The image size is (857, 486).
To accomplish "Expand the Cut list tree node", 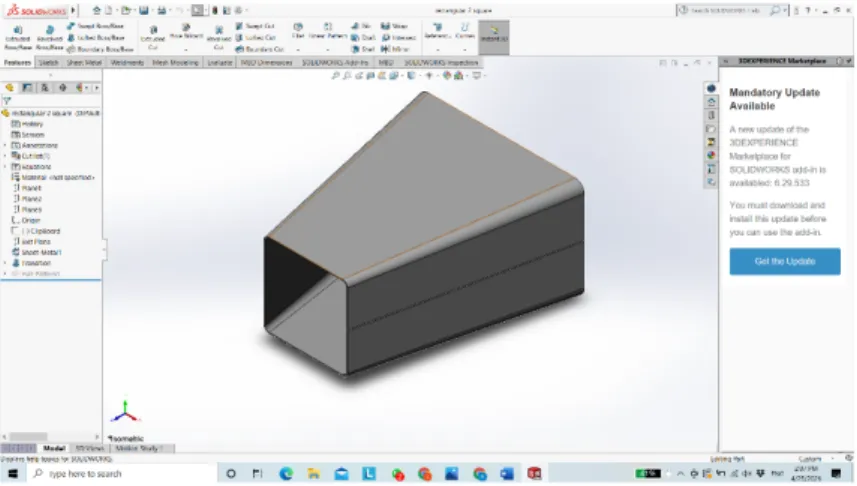I will [x=5, y=156].
